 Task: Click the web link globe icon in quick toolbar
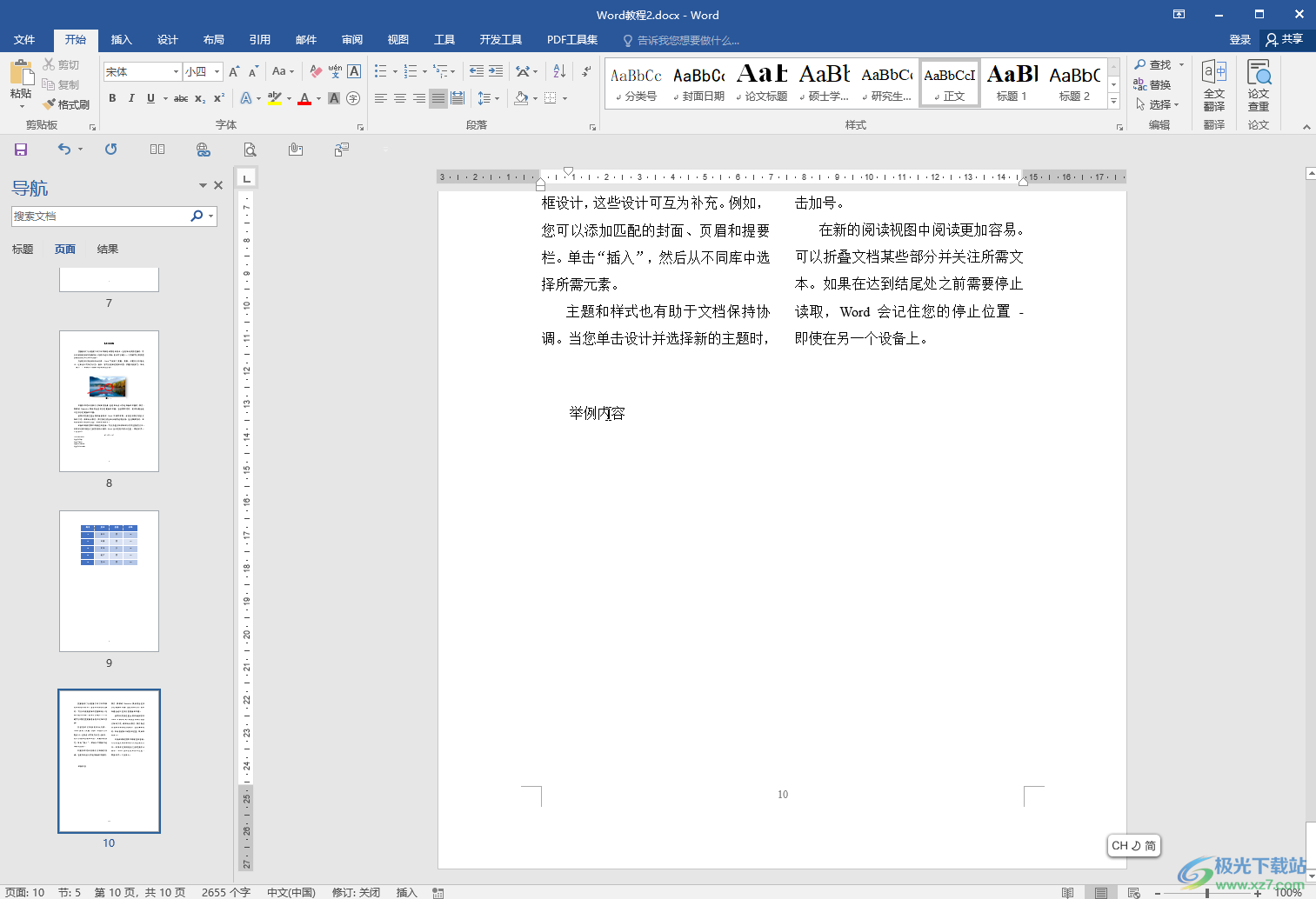tap(204, 150)
